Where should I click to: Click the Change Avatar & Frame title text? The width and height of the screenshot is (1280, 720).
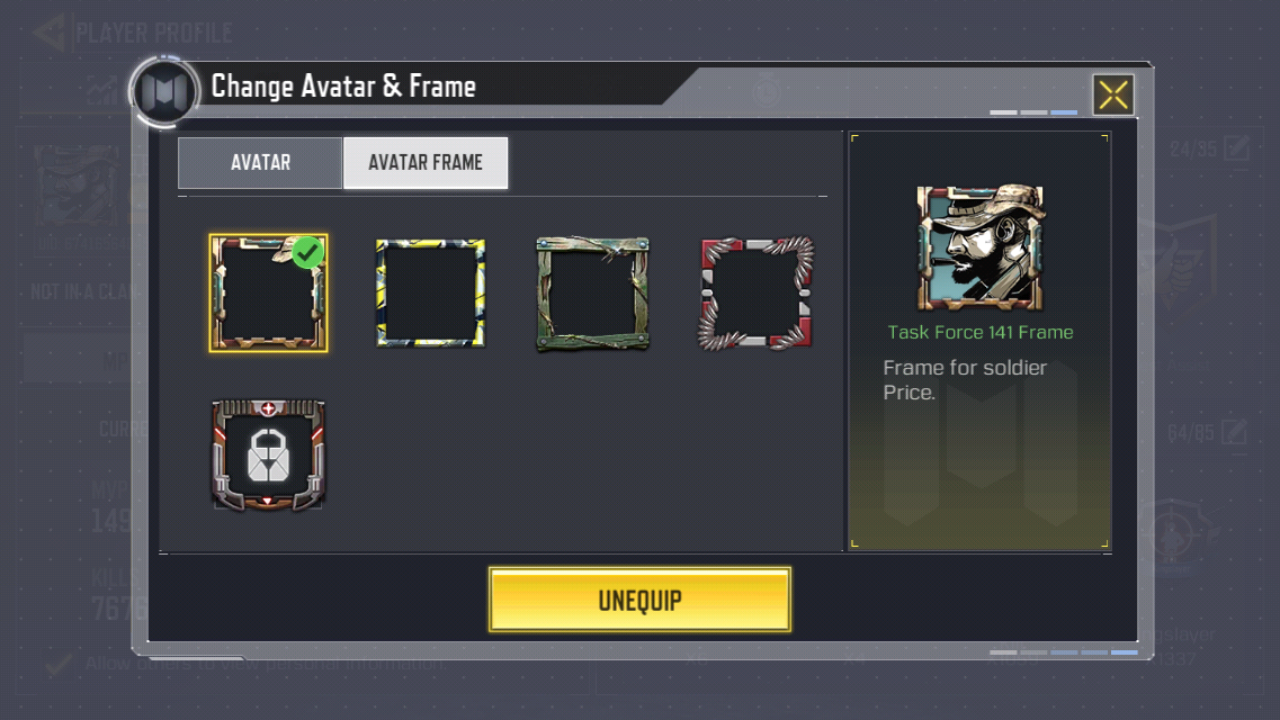coord(343,87)
